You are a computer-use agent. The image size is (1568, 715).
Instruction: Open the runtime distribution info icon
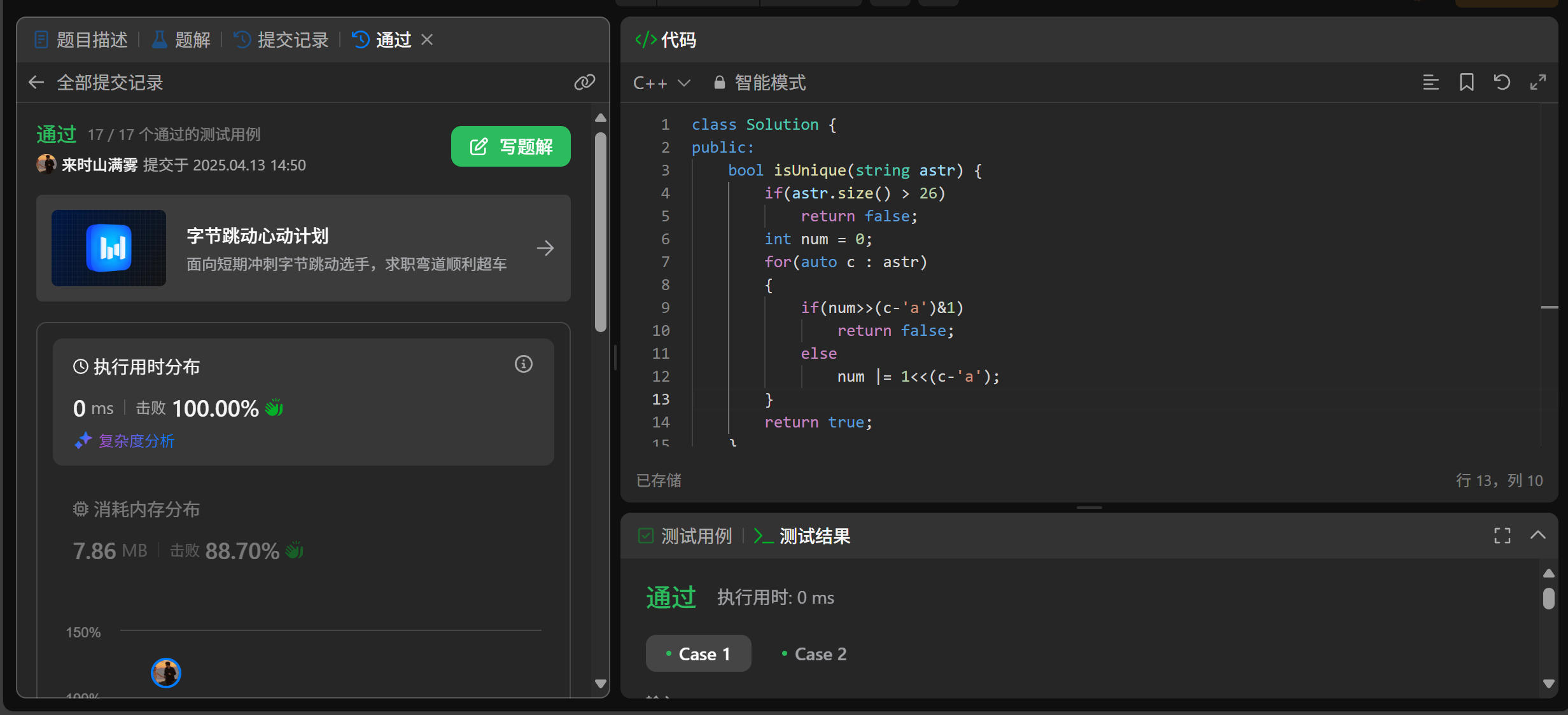point(523,364)
